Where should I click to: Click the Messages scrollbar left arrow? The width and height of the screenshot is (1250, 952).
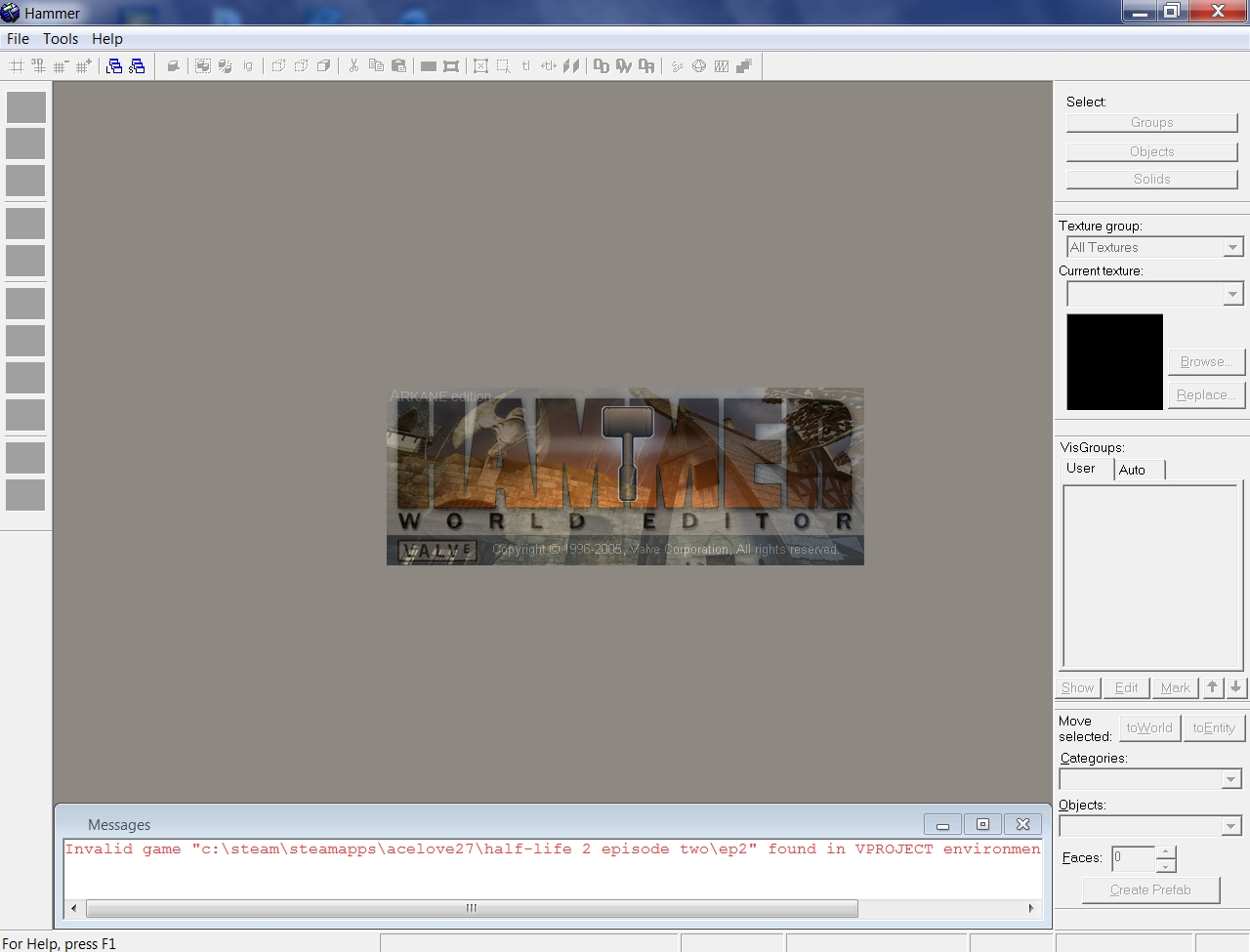(x=74, y=908)
